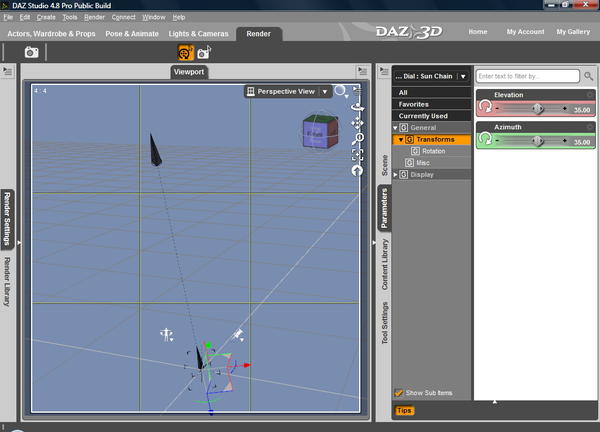Screen dimensions: 600x432
Task: Click the Elevation slider handle
Action: coord(538,109)
